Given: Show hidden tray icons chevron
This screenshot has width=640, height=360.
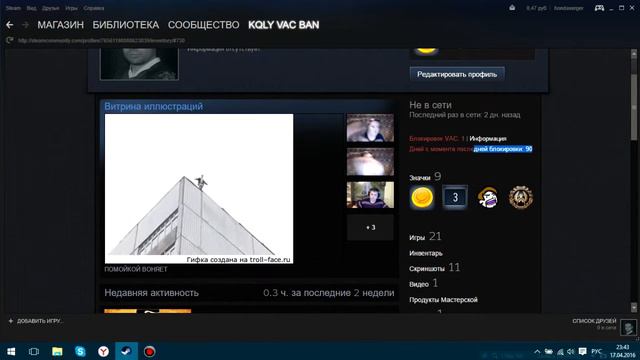Looking at the screenshot, I should (537, 351).
